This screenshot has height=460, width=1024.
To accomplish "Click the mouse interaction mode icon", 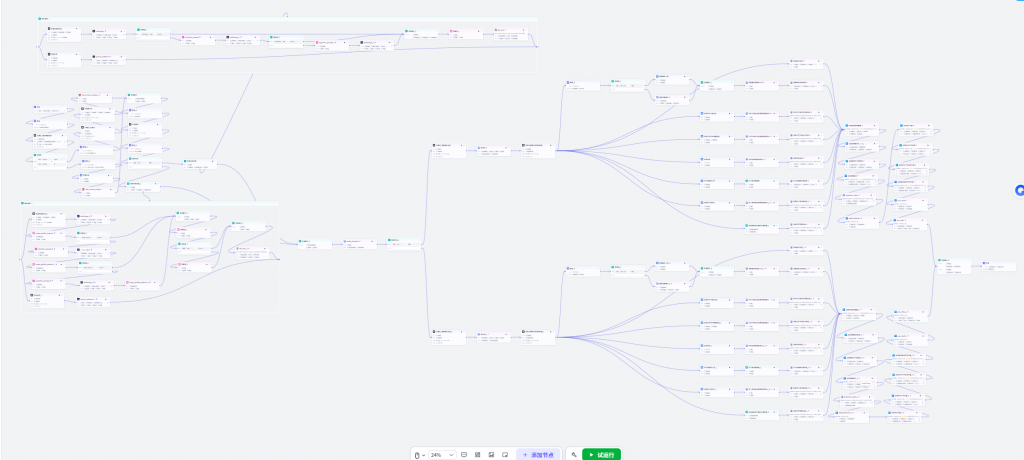I will tap(417, 455).
